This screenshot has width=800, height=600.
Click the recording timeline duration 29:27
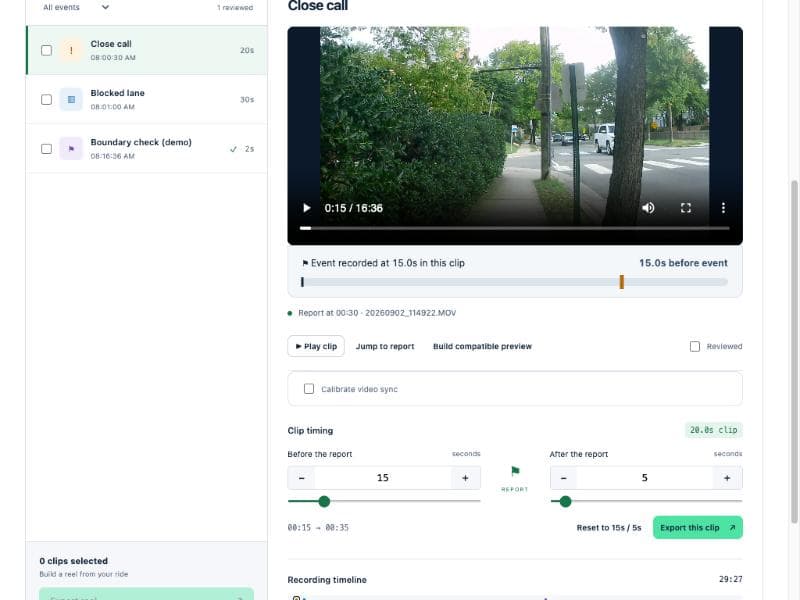click(x=731, y=579)
